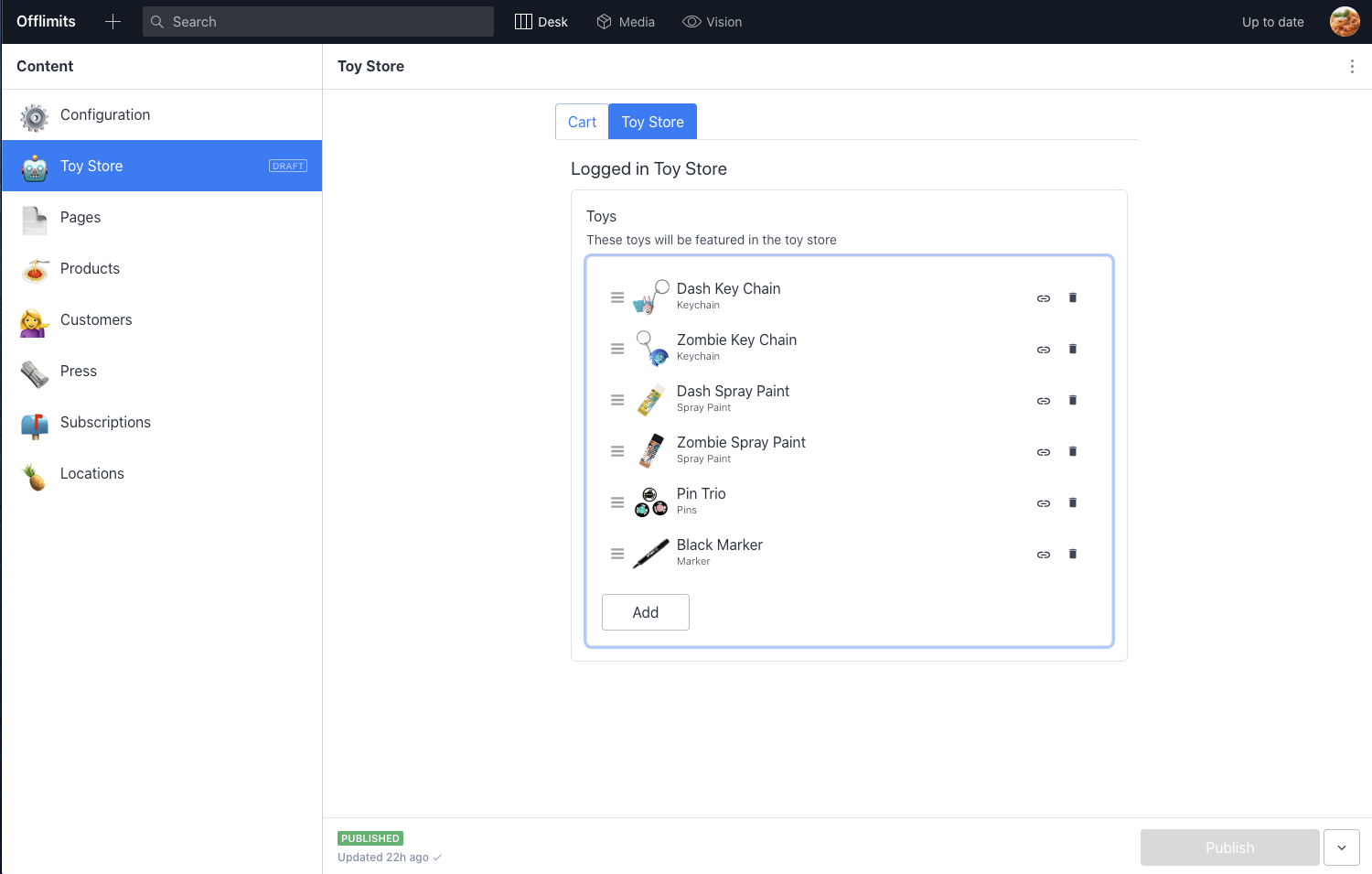1372x874 pixels.
Task: Select the Pin Trio thumbnail
Action: pyautogui.click(x=651, y=502)
